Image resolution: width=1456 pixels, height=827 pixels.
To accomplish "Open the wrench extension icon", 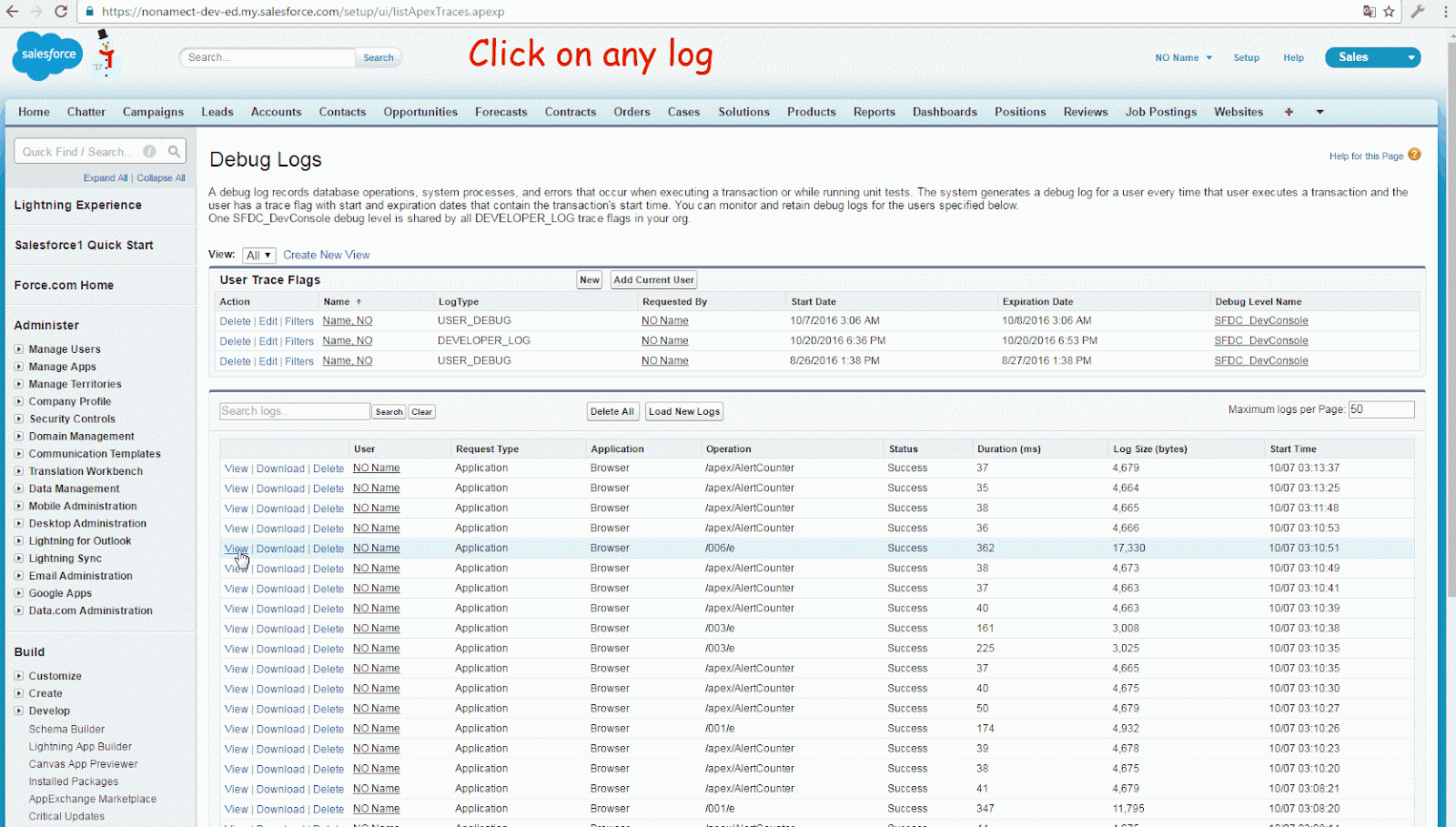I will [1418, 12].
